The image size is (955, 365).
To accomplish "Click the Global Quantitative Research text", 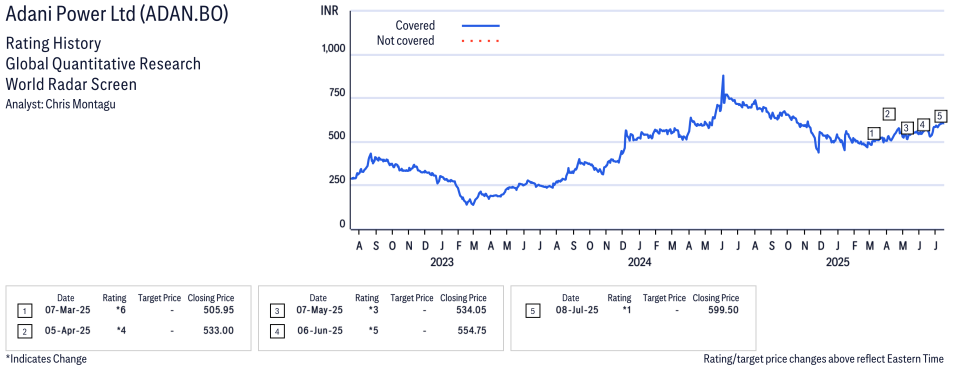I will tap(103, 63).
